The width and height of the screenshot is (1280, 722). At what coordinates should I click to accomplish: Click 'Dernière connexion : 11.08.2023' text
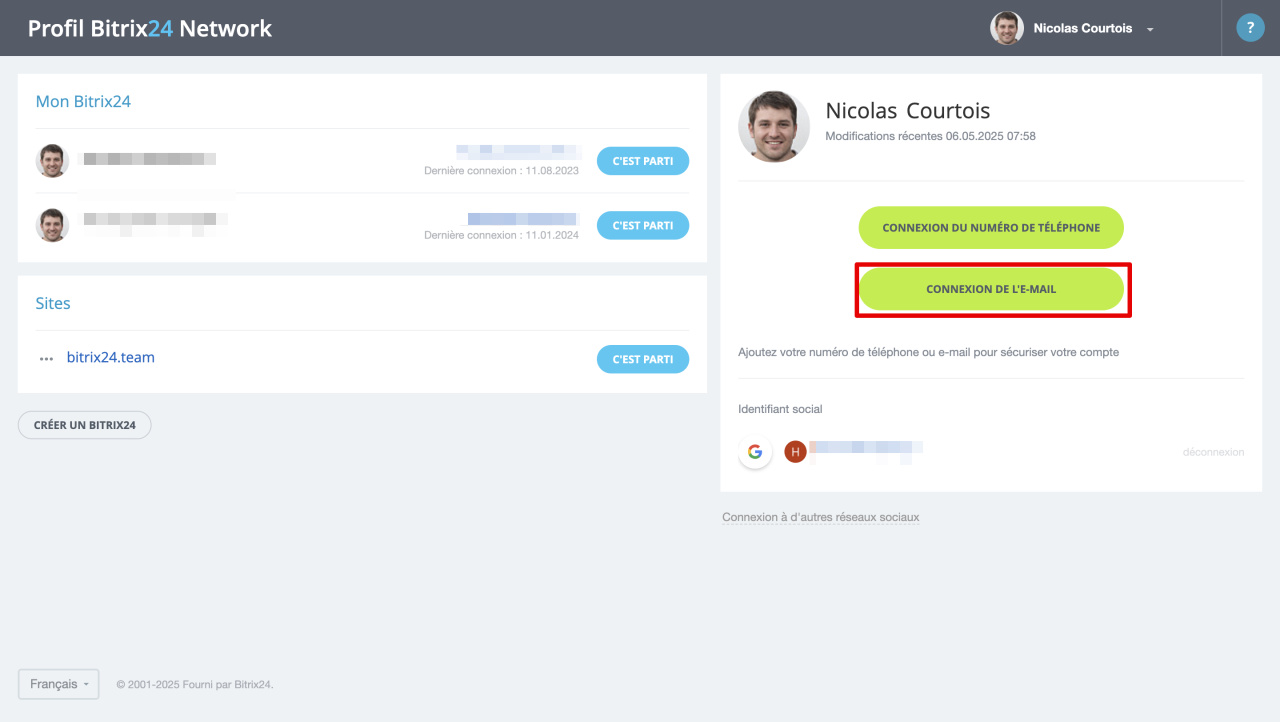pyautogui.click(x=502, y=171)
